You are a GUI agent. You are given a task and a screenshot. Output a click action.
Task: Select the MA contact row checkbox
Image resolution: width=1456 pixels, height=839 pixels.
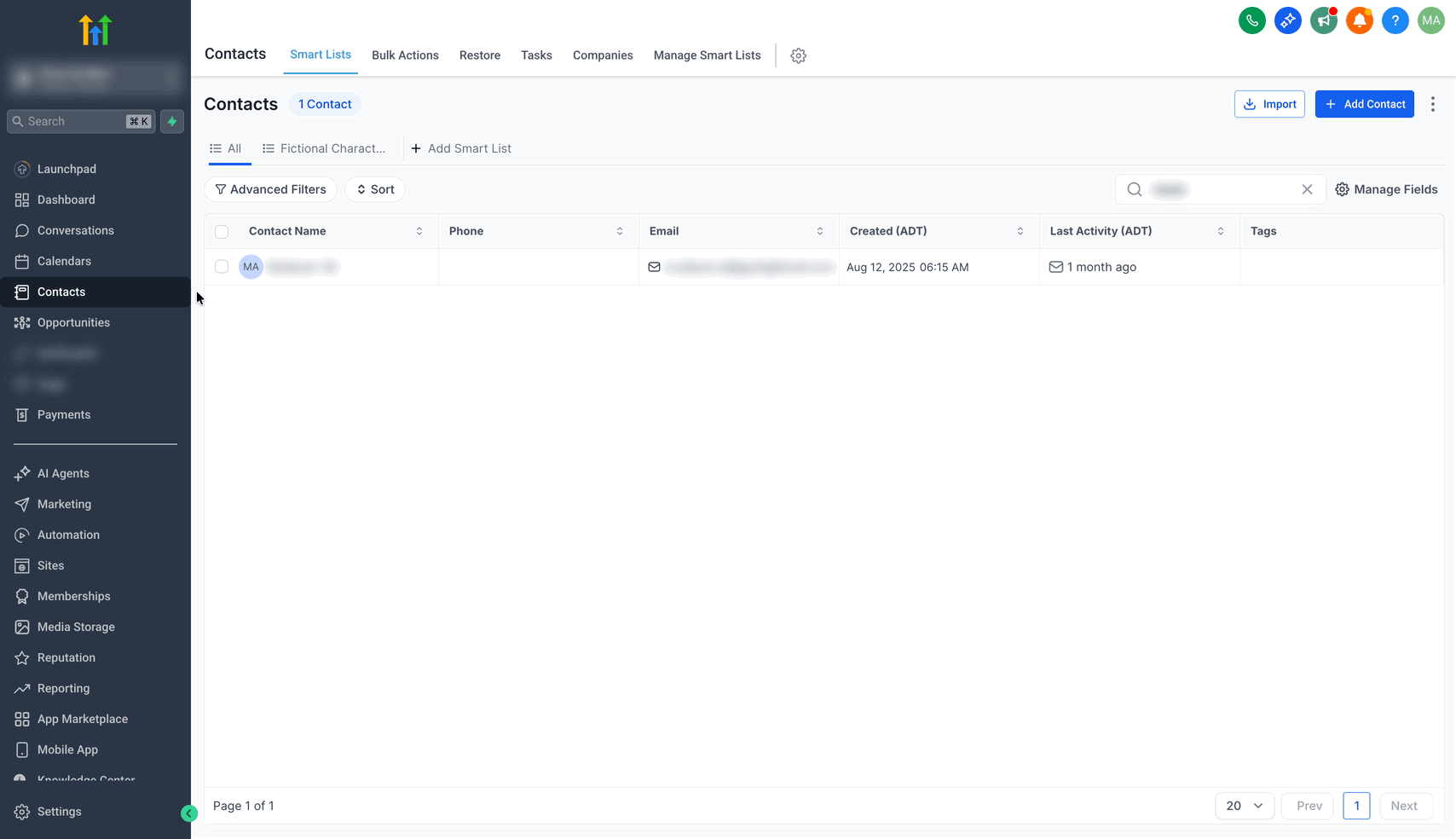(x=222, y=267)
